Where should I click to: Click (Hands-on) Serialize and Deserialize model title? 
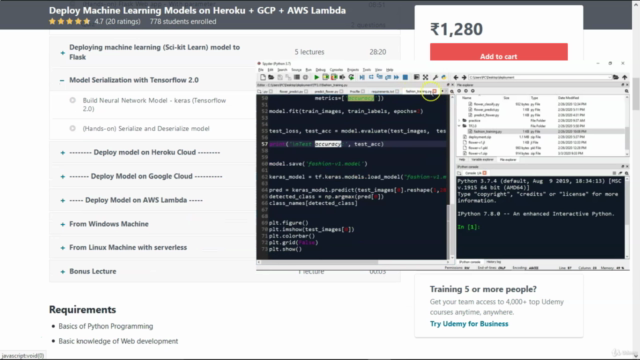(x=146, y=129)
